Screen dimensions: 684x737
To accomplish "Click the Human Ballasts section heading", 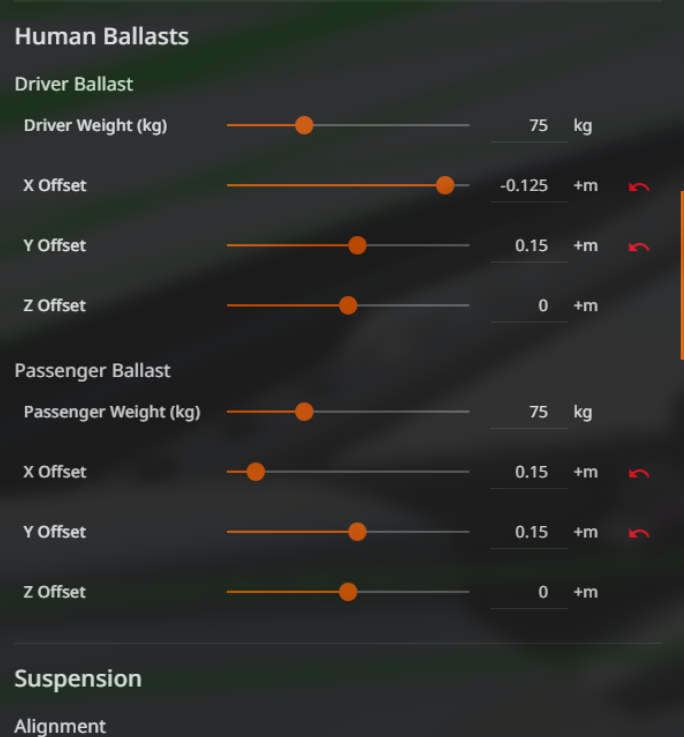I will [x=101, y=37].
